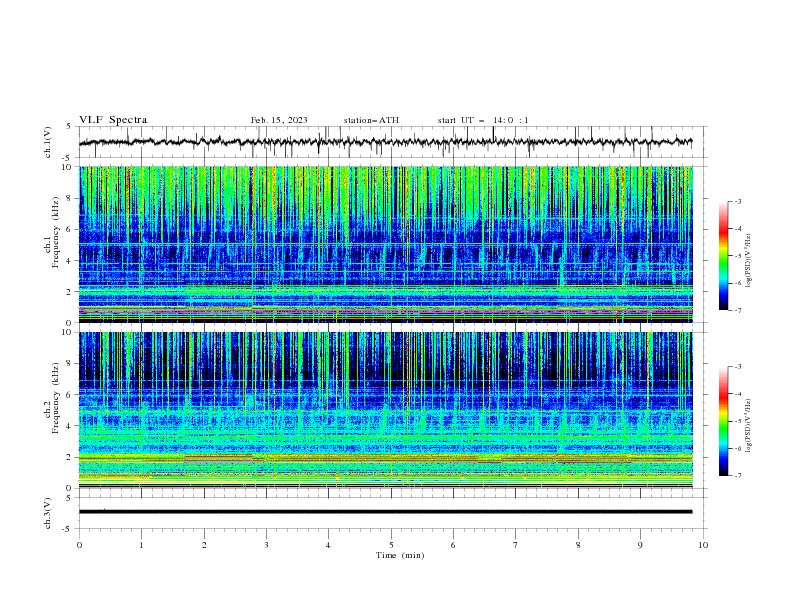Click the "ch.3(V)" axis label

coord(48,513)
